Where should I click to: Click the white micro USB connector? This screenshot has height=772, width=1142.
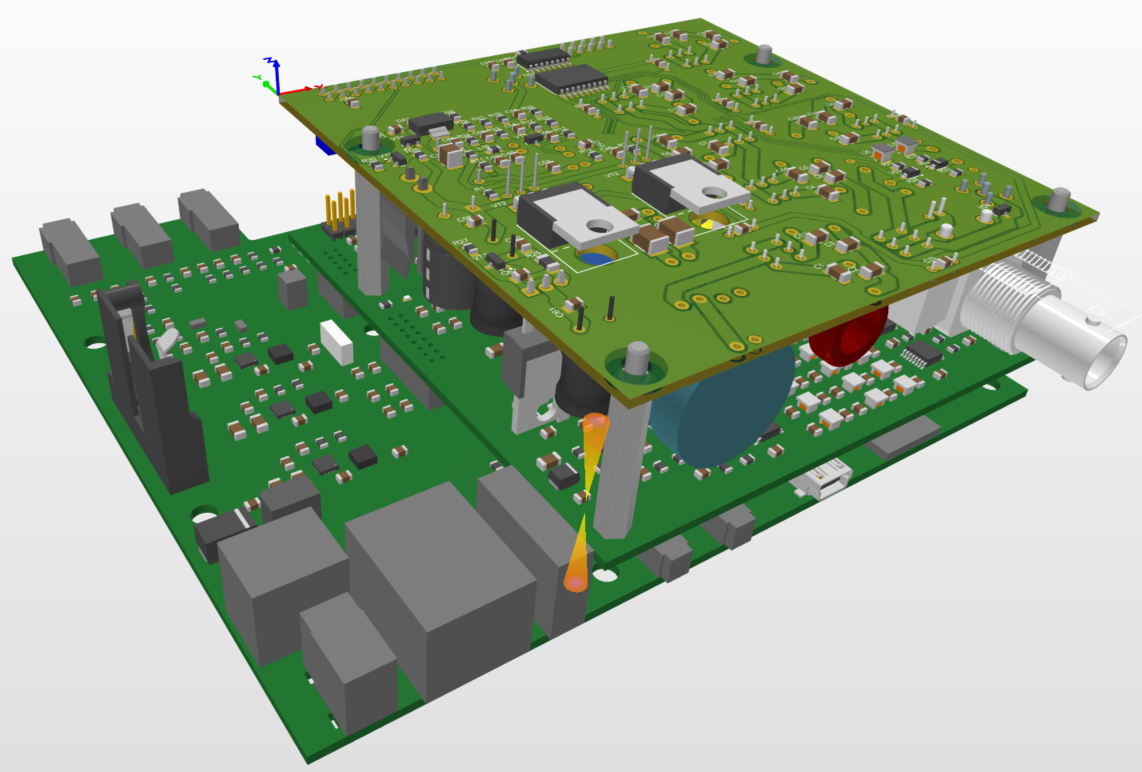(x=822, y=481)
